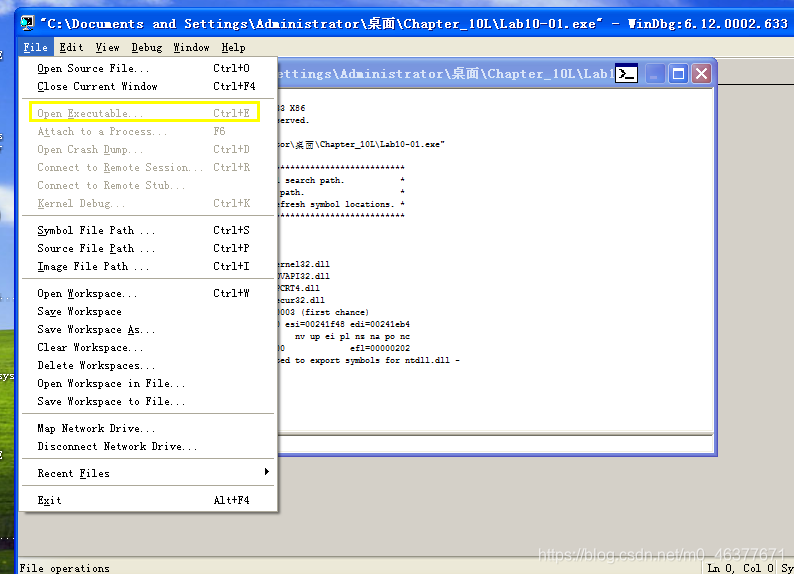This screenshot has height=574, width=794.
Task: Select Save Workspace As entry
Action: click(148, 330)
